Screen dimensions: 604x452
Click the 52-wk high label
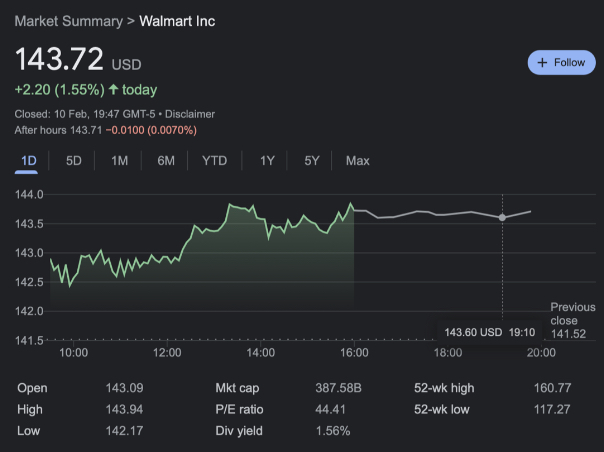point(444,388)
